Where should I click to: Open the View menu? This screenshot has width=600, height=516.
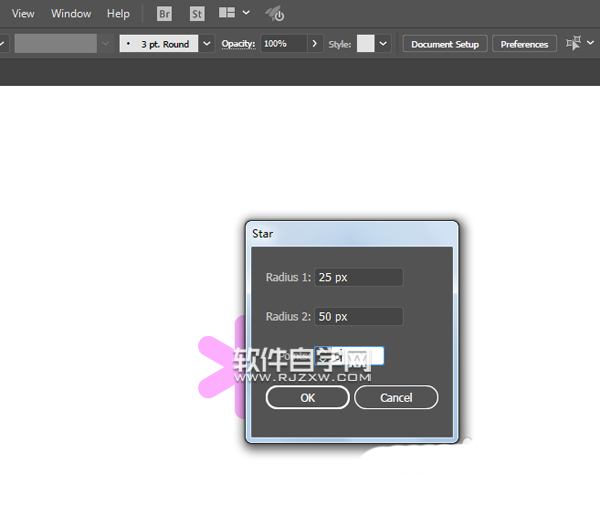(x=23, y=14)
